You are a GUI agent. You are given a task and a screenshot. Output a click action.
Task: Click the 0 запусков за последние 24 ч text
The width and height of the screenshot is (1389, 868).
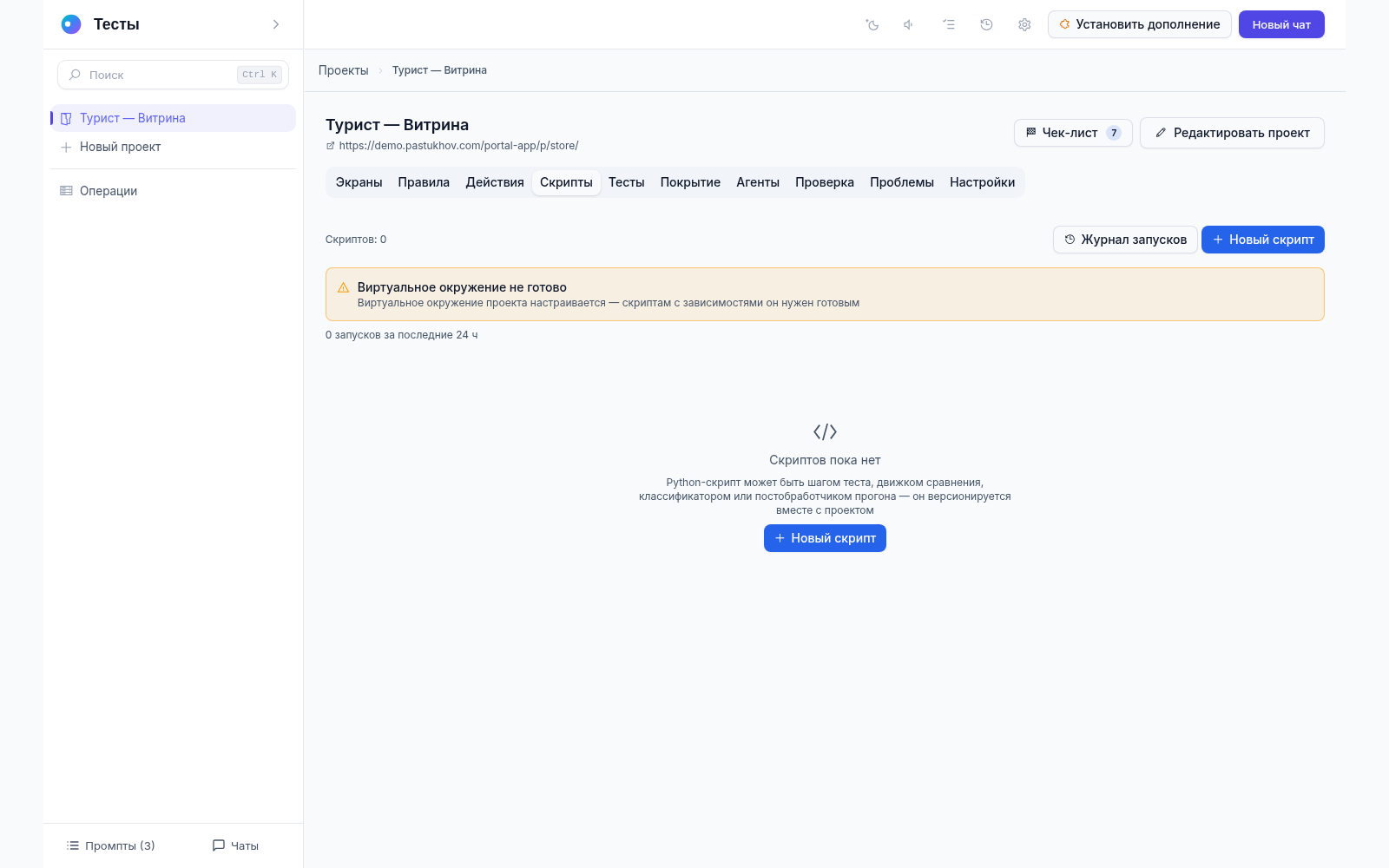click(402, 335)
